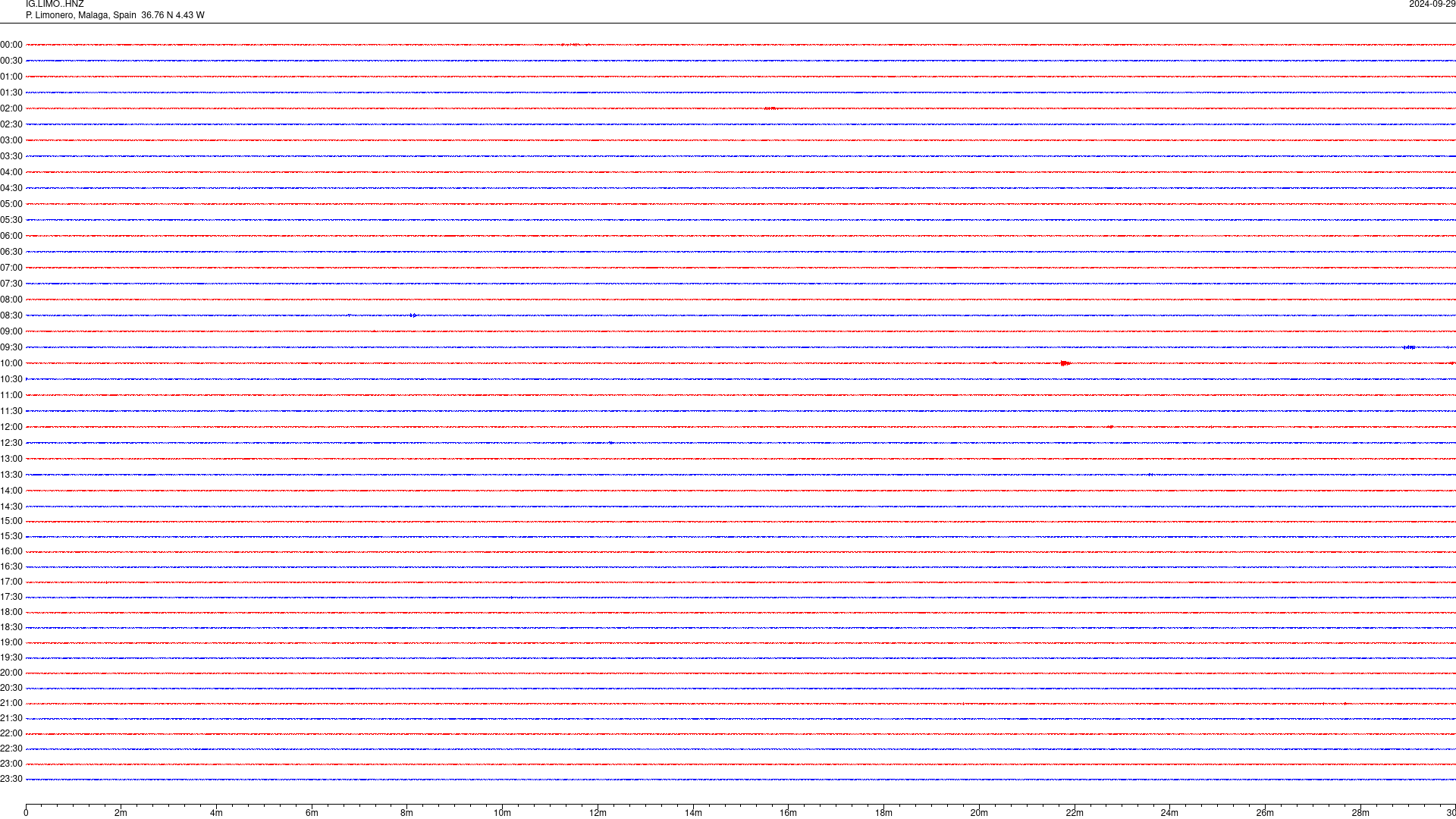Click the 02:00 time row label
This screenshot has width=1456, height=819.
point(11,108)
